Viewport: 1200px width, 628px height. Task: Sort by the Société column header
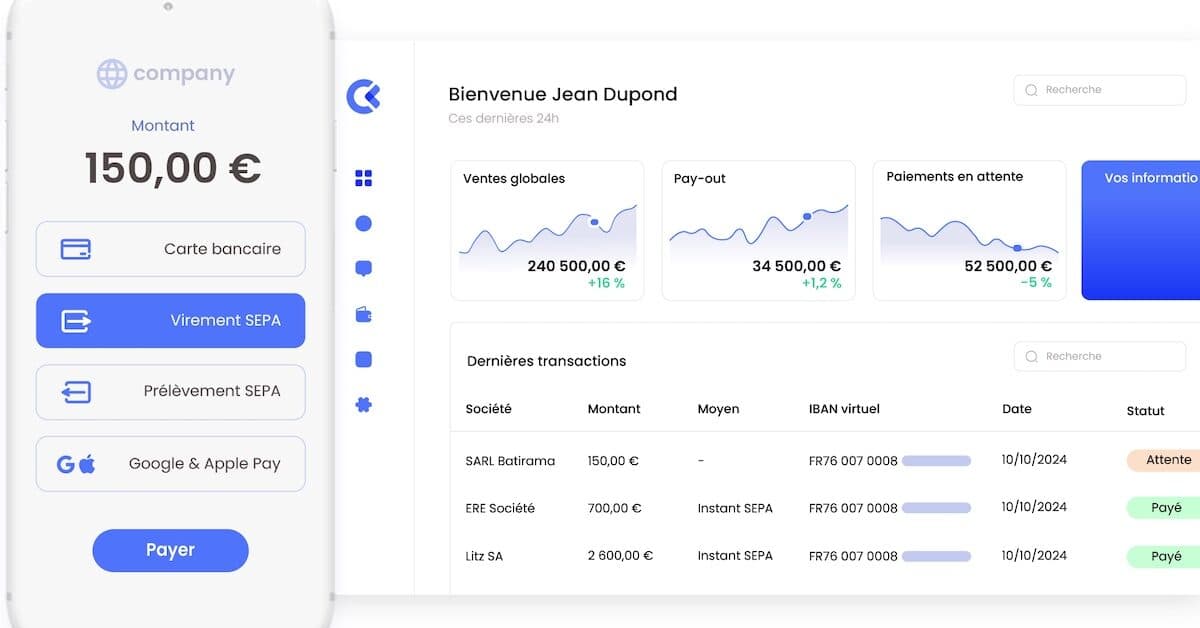click(488, 409)
